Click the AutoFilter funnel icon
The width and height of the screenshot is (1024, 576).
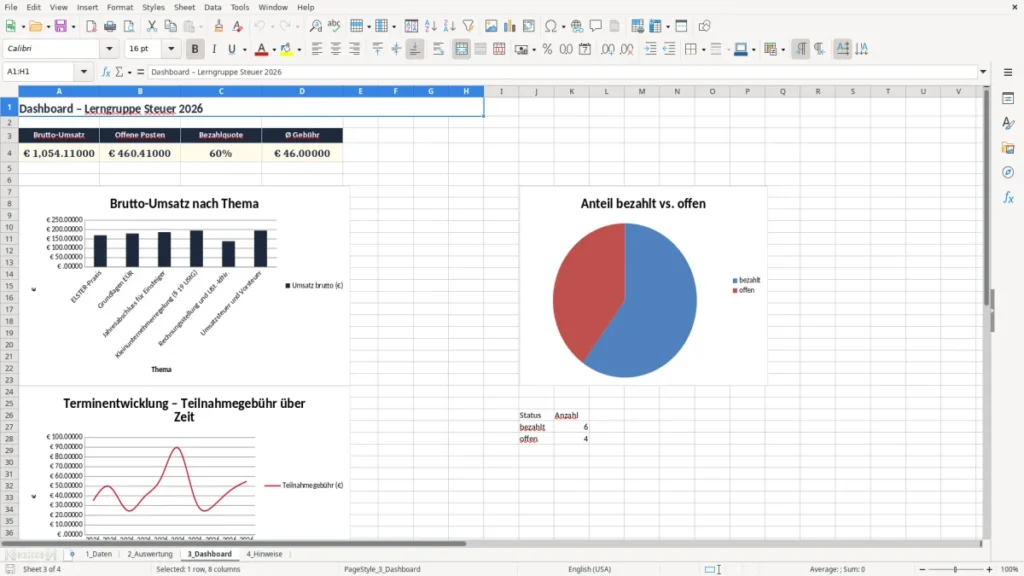468,26
